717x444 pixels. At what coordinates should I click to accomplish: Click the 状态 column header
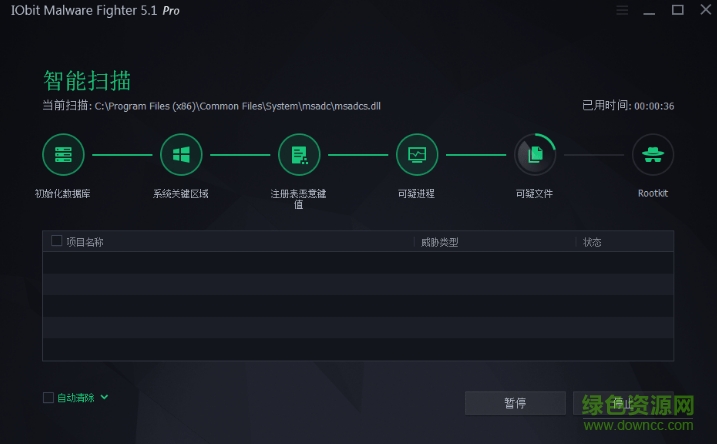592,242
